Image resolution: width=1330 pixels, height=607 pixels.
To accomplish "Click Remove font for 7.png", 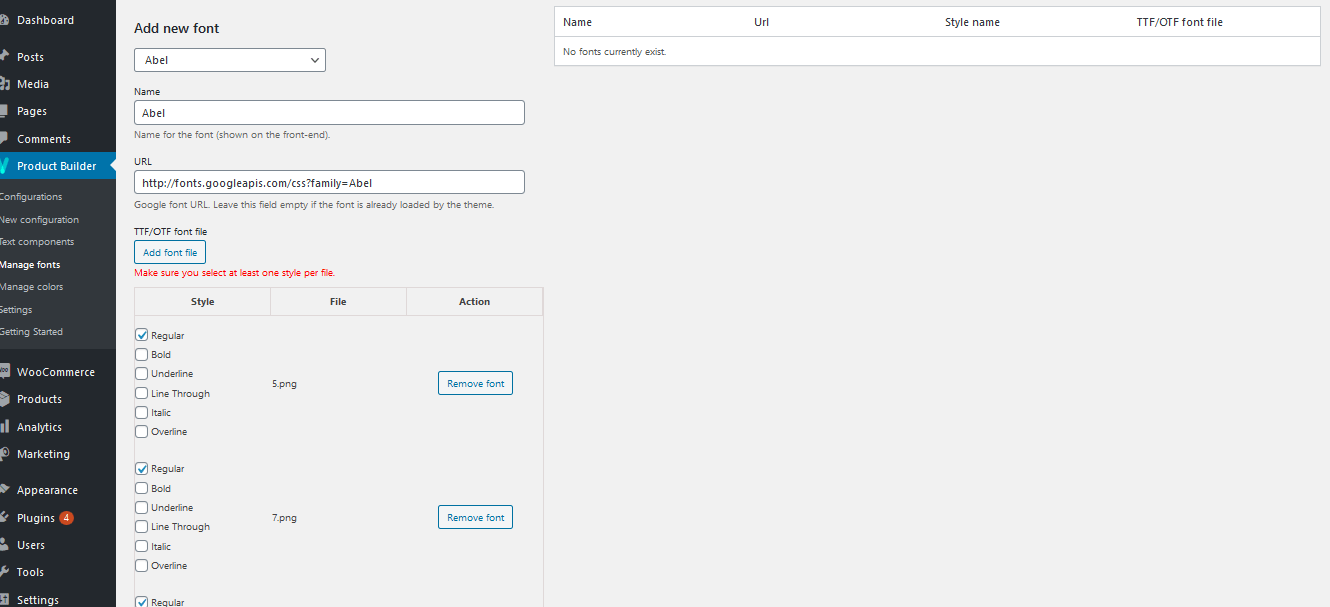I will tap(475, 517).
